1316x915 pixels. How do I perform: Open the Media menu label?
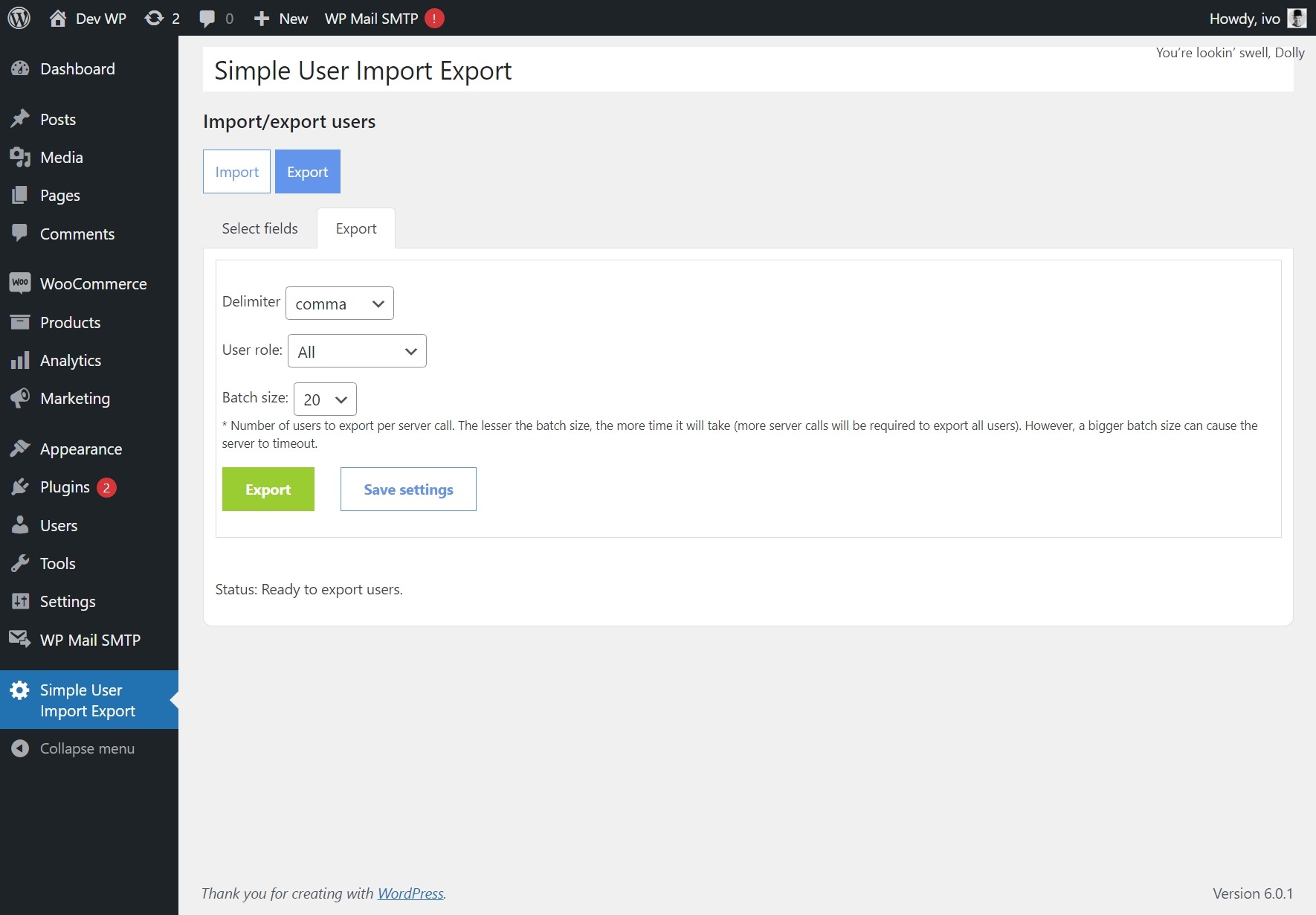(62, 157)
